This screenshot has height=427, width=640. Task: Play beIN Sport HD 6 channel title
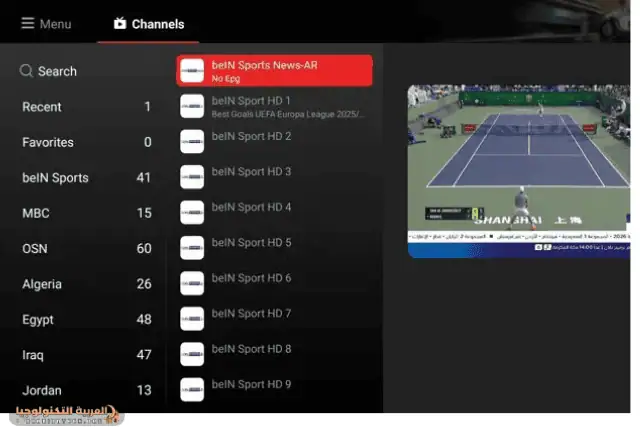(x=251, y=278)
